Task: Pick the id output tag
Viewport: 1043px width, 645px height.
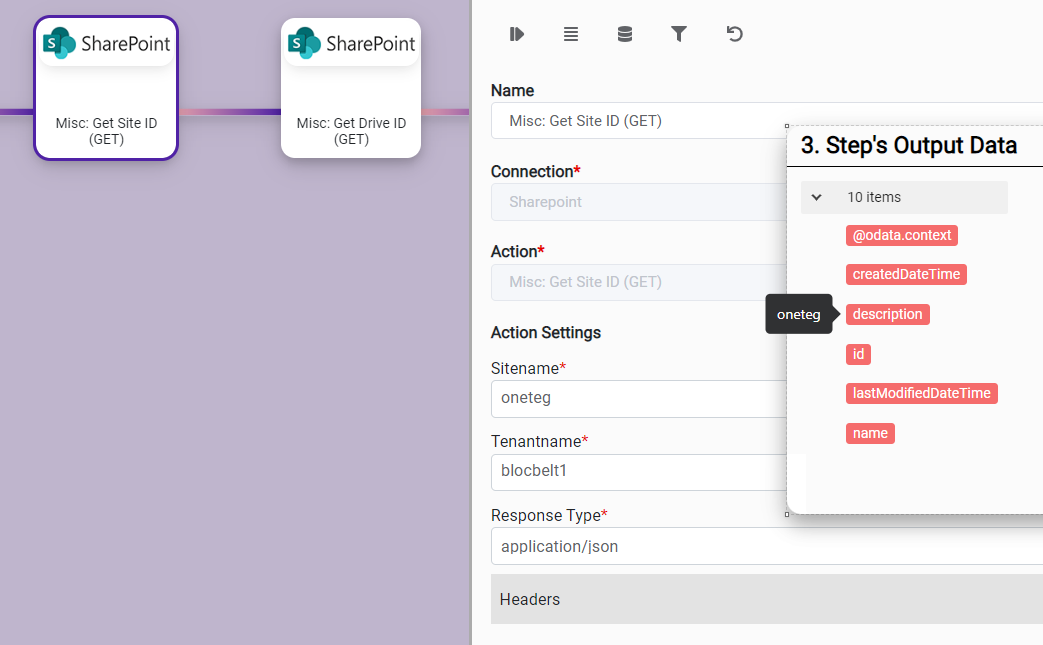Action: (858, 354)
